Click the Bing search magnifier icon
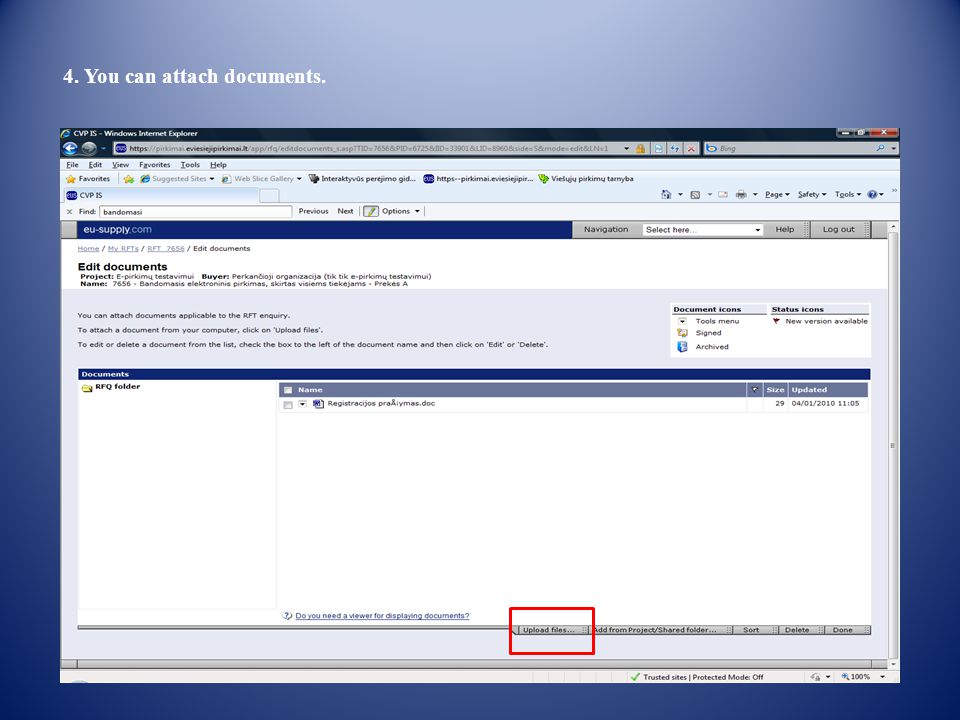This screenshot has width=960, height=720. [880, 148]
